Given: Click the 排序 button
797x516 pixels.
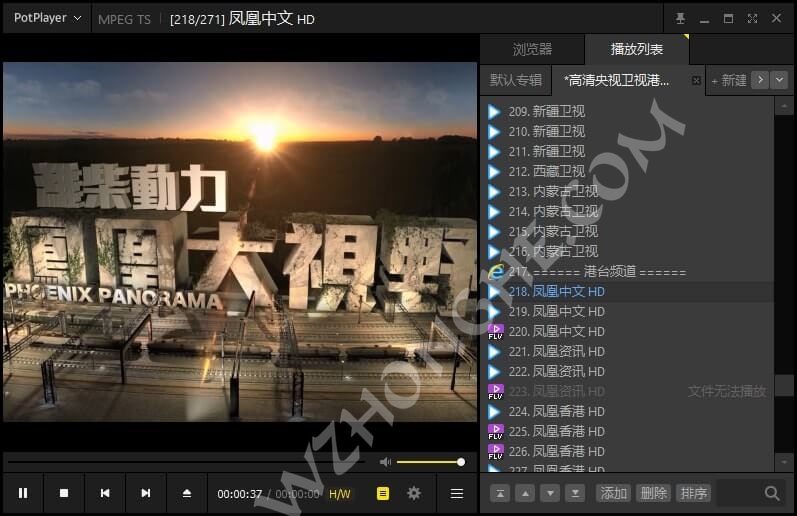Looking at the screenshot, I should point(693,493).
